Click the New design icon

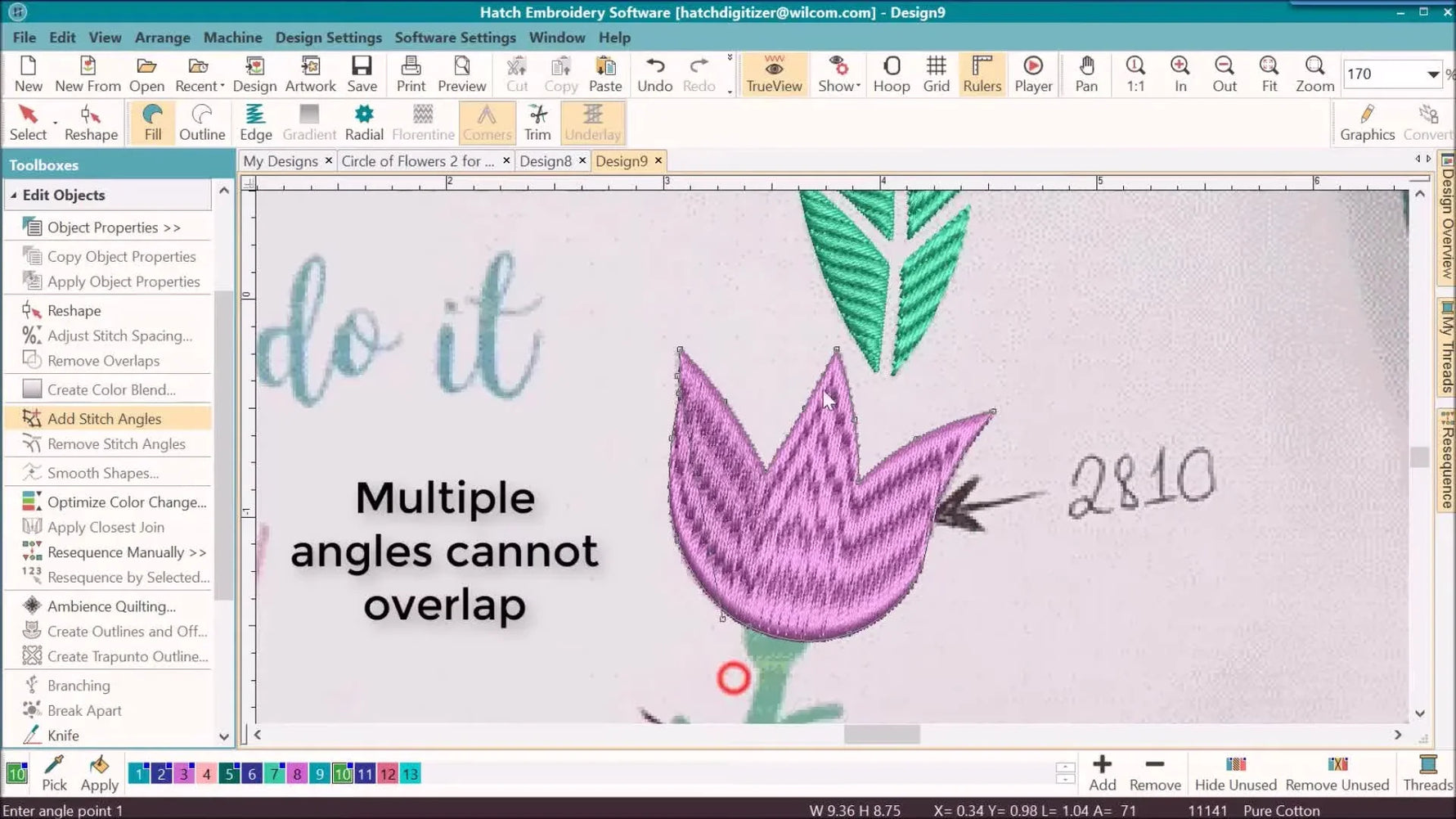(28, 74)
